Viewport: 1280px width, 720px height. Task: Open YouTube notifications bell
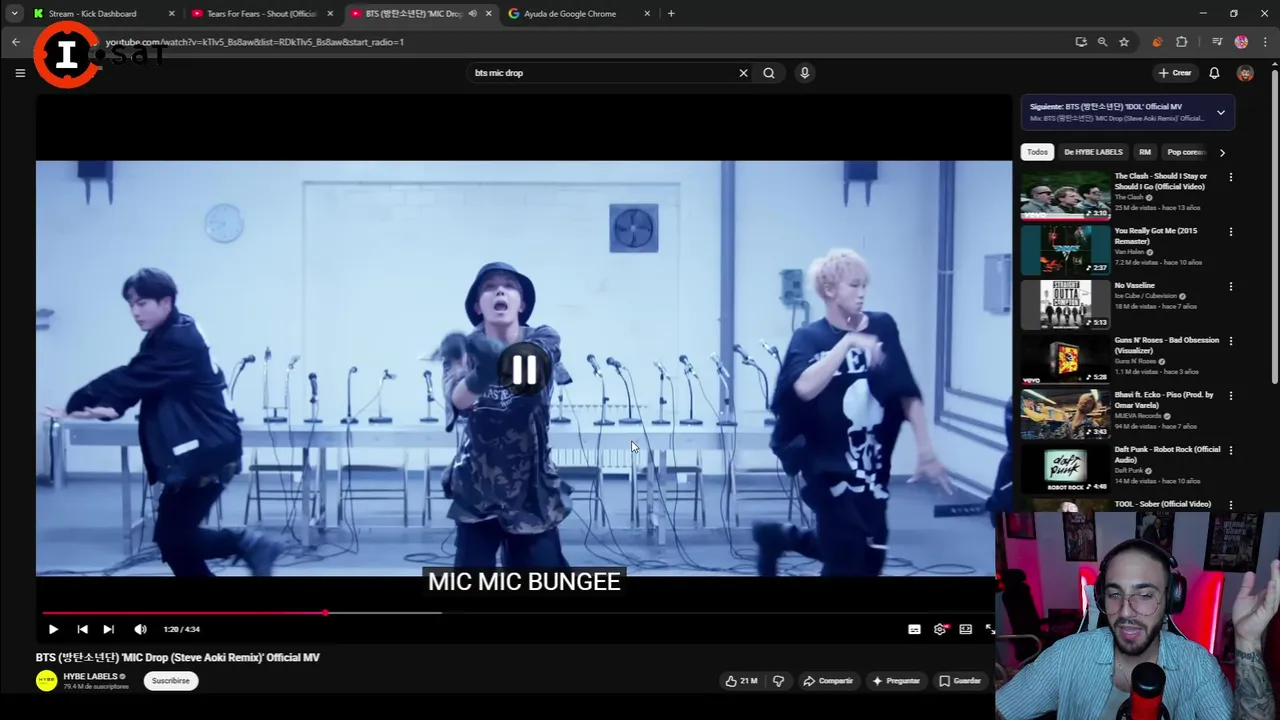[x=1214, y=73]
